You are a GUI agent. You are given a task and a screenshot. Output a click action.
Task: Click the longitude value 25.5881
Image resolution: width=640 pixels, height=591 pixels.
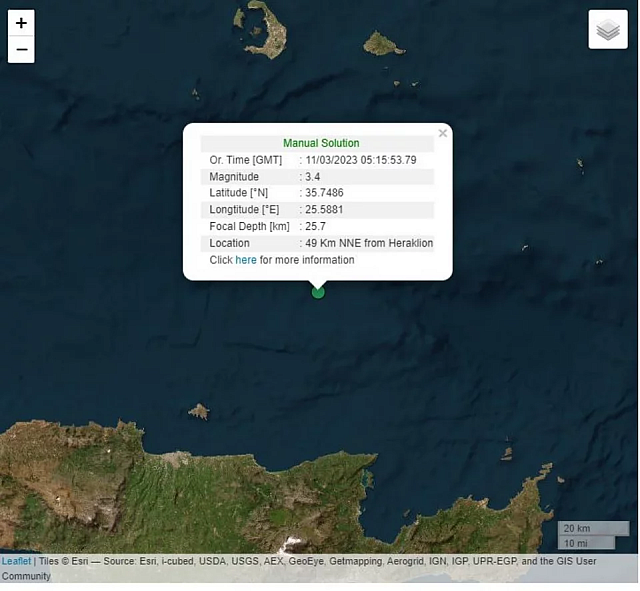pos(325,210)
